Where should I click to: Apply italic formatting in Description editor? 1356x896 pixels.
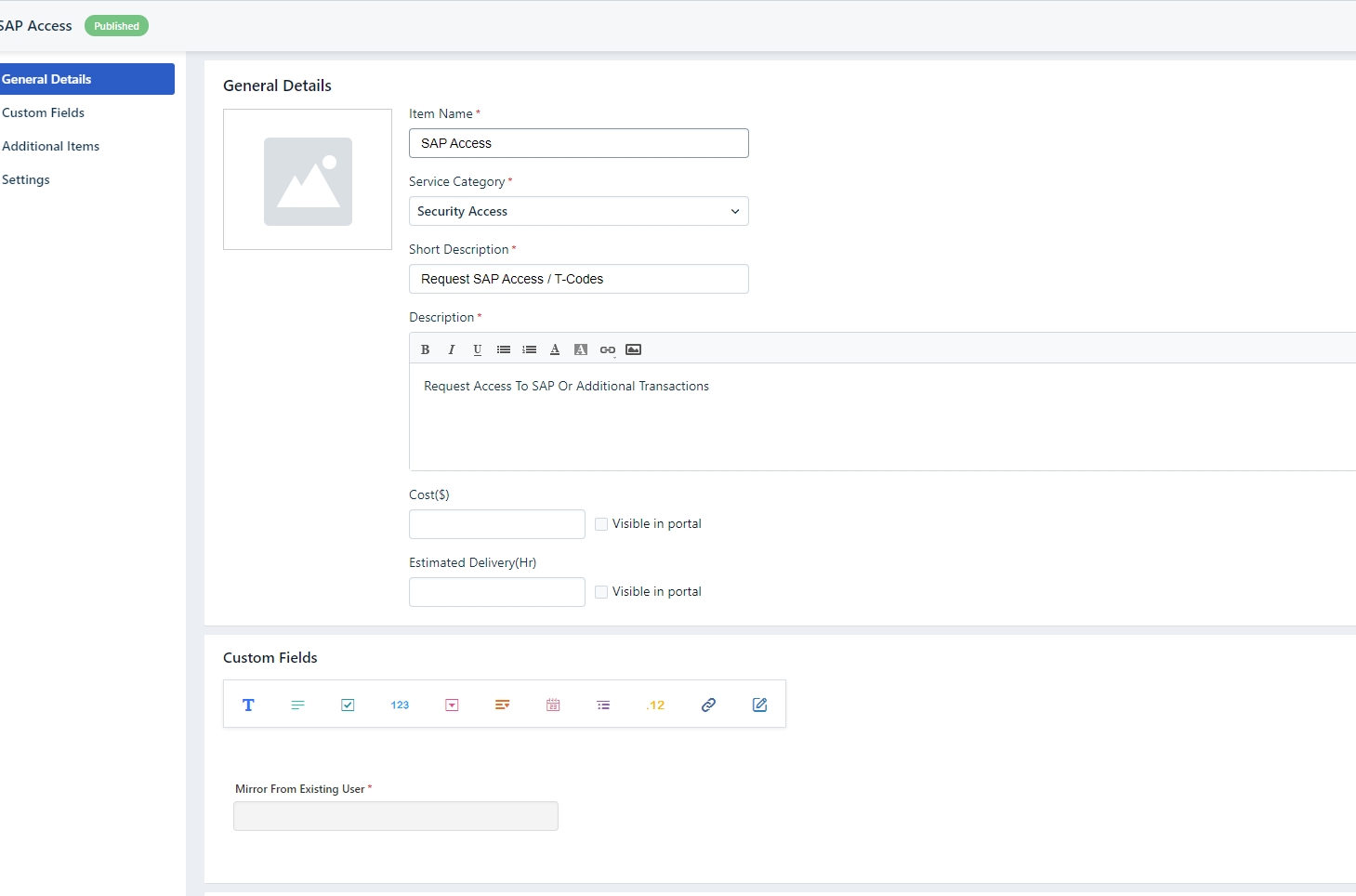coord(451,349)
